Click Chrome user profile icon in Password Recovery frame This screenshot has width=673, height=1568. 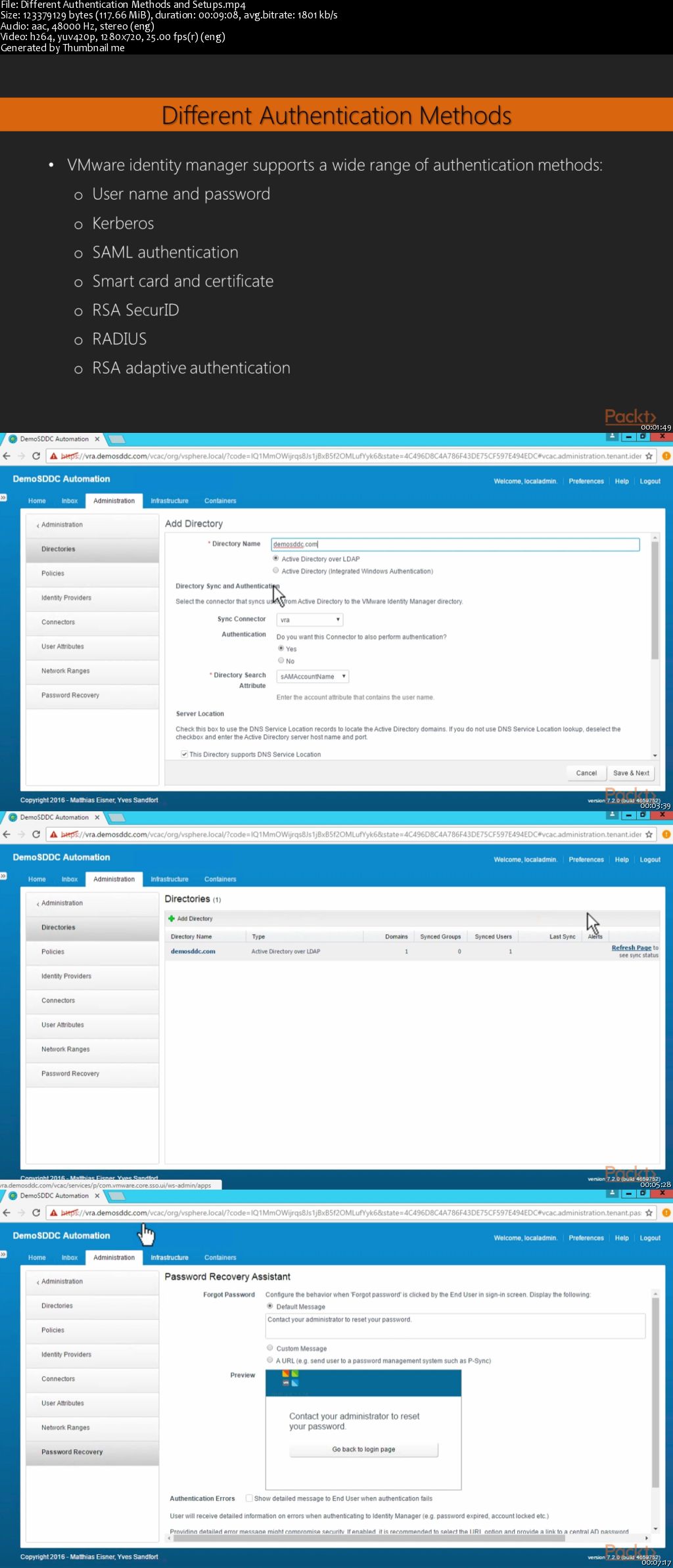click(x=612, y=1193)
